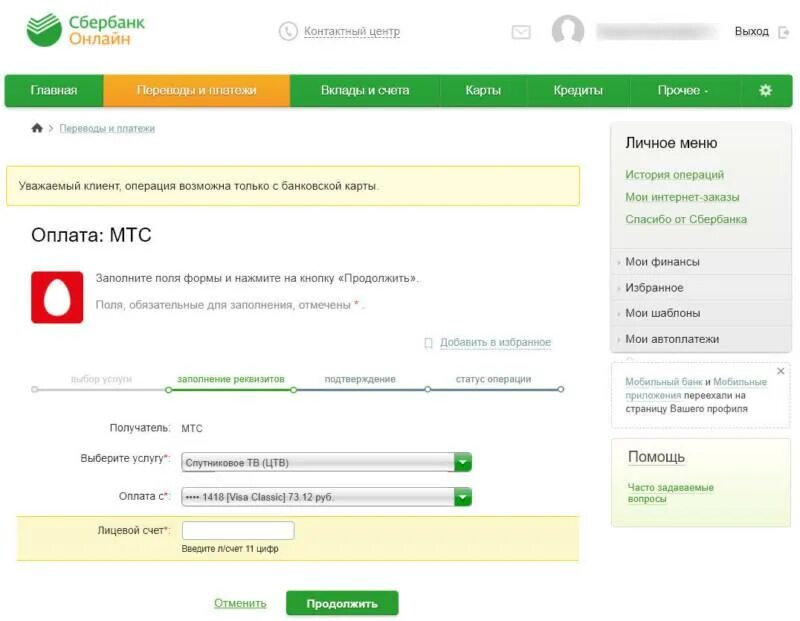
Task: Click the Контактный центр link
Action: 352,31
